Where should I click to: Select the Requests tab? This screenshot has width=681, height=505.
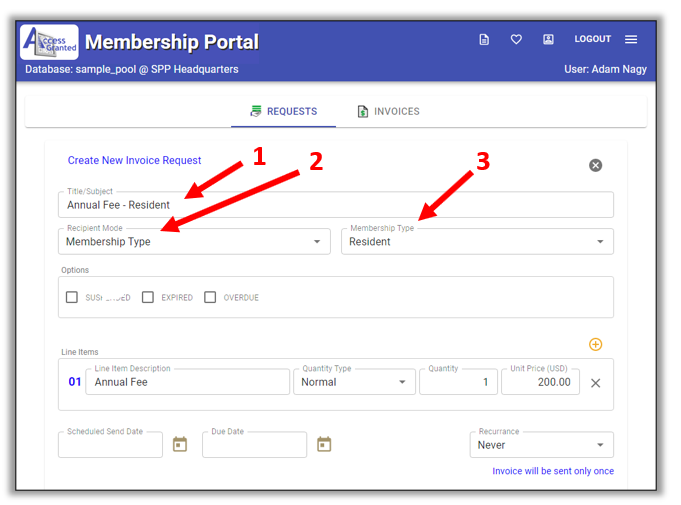[283, 111]
